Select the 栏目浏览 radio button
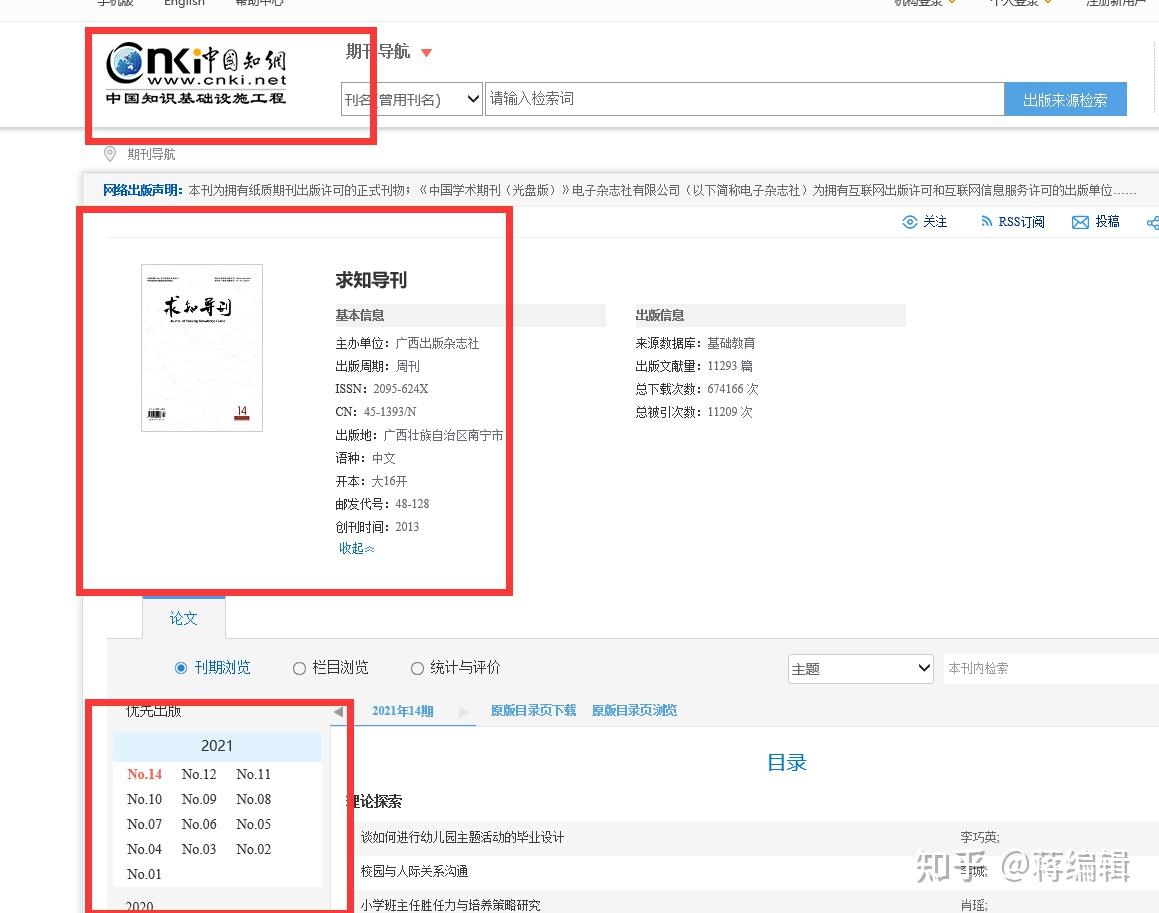This screenshot has height=913, width=1159. tap(299, 668)
